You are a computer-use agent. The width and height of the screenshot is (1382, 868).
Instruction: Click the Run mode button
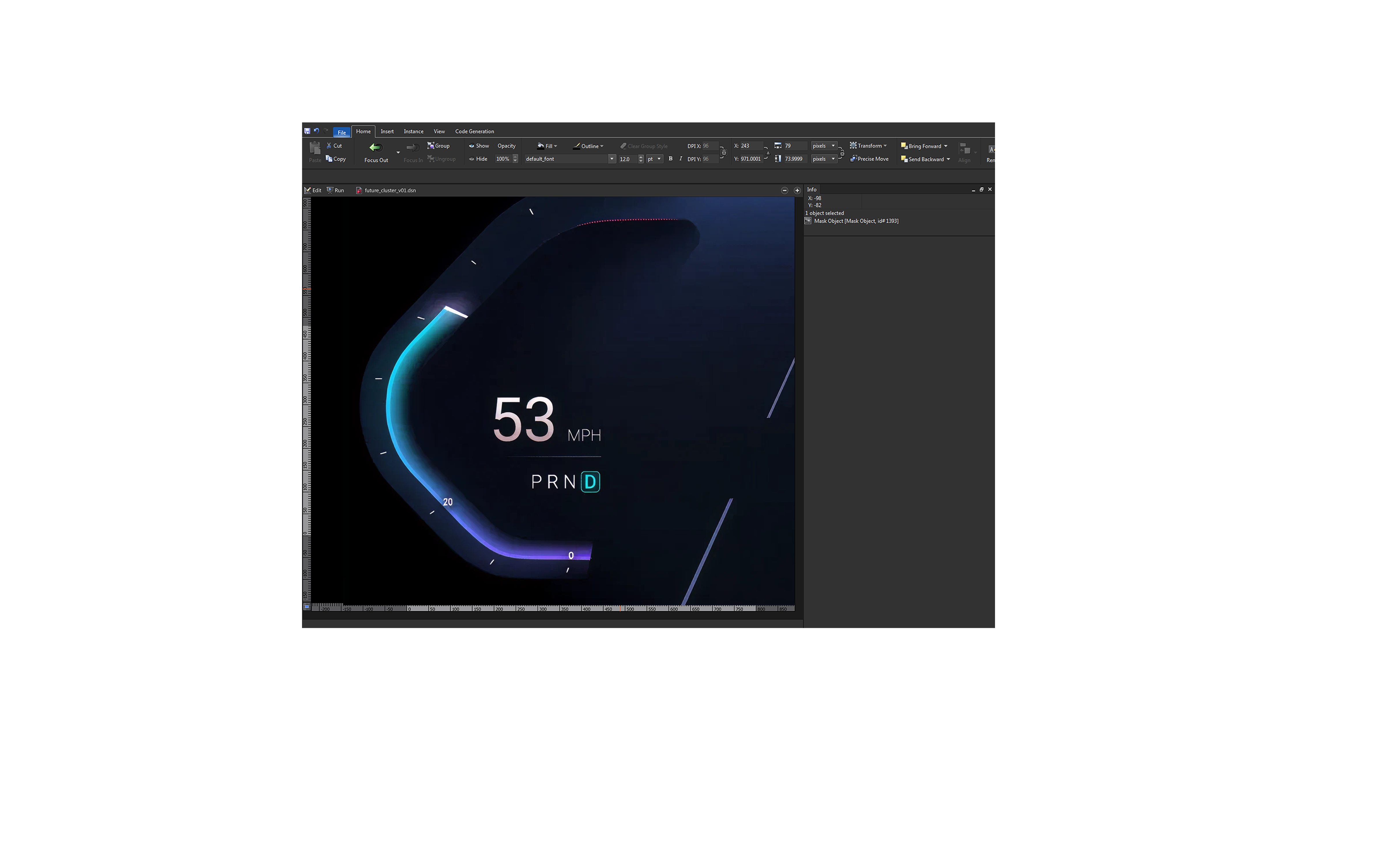[x=336, y=190]
